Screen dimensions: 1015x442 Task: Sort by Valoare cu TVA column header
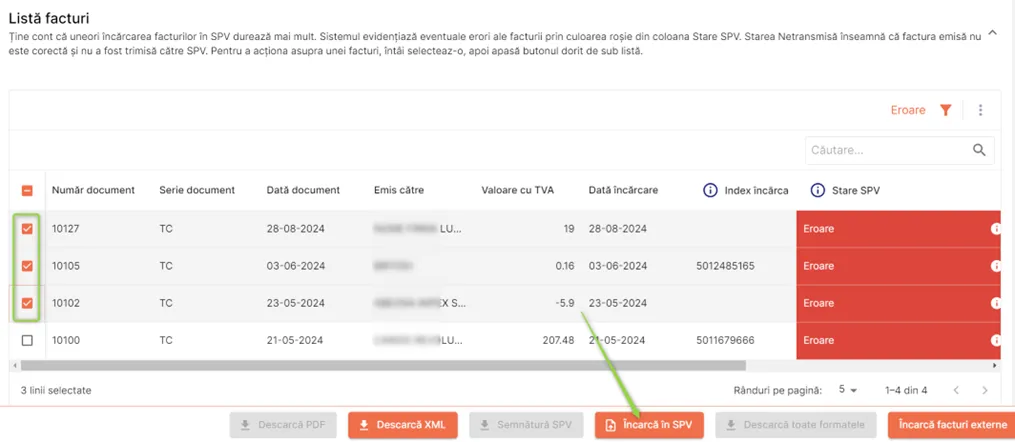pos(518,190)
